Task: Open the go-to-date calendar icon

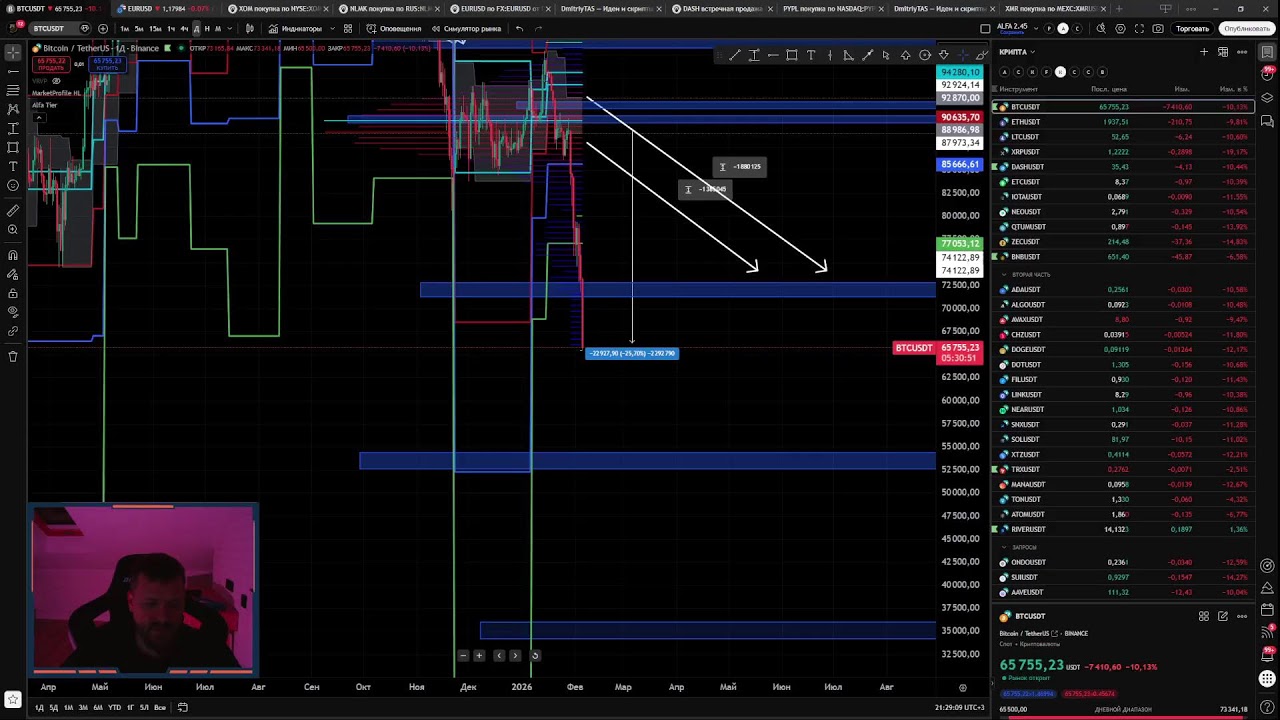Action: click(183, 708)
